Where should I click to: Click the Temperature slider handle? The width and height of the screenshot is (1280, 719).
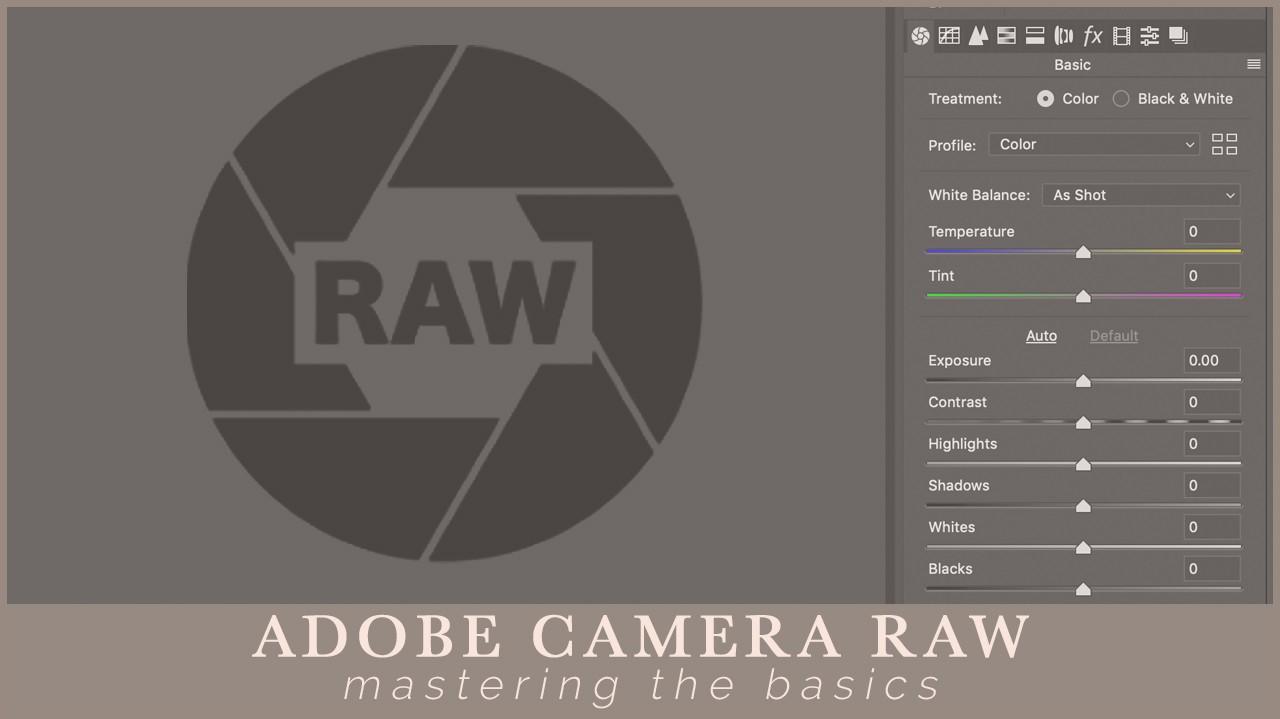pyautogui.click(x=1083, y=252)
